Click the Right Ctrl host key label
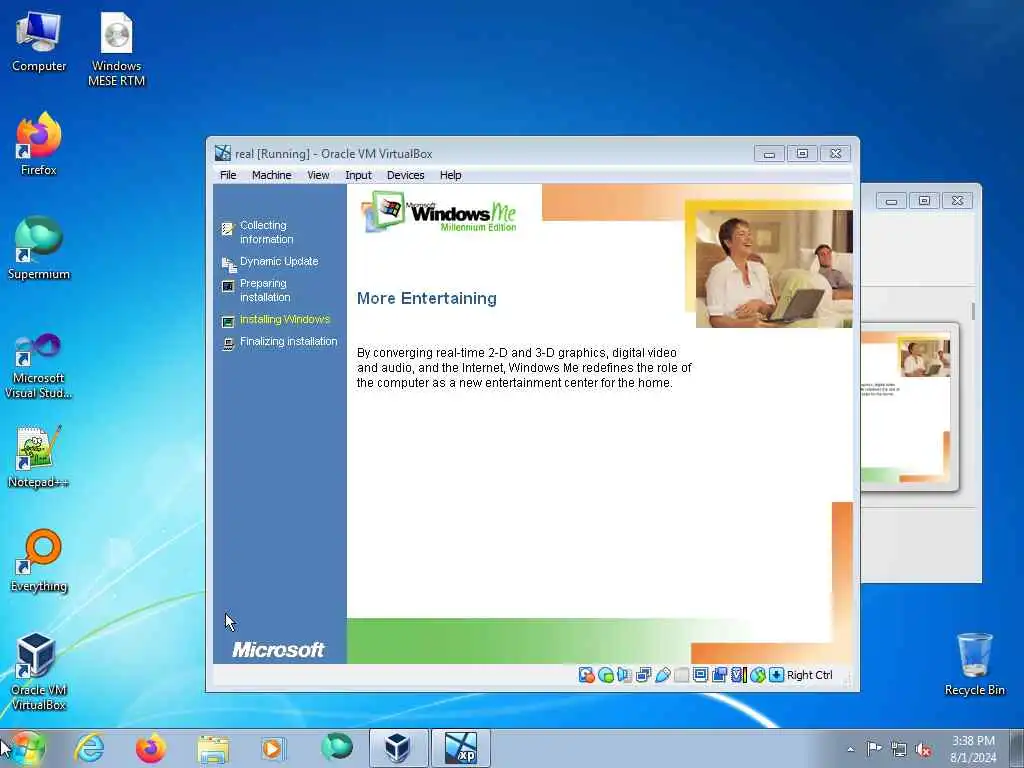 pyautogui.click(x=809, y=675)
